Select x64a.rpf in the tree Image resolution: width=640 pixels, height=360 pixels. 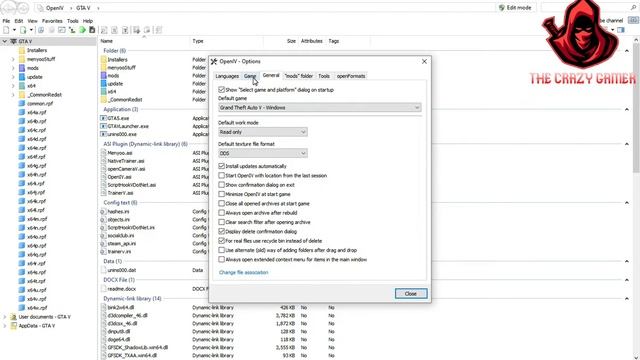pyautogui.click(x=36, y=112)
